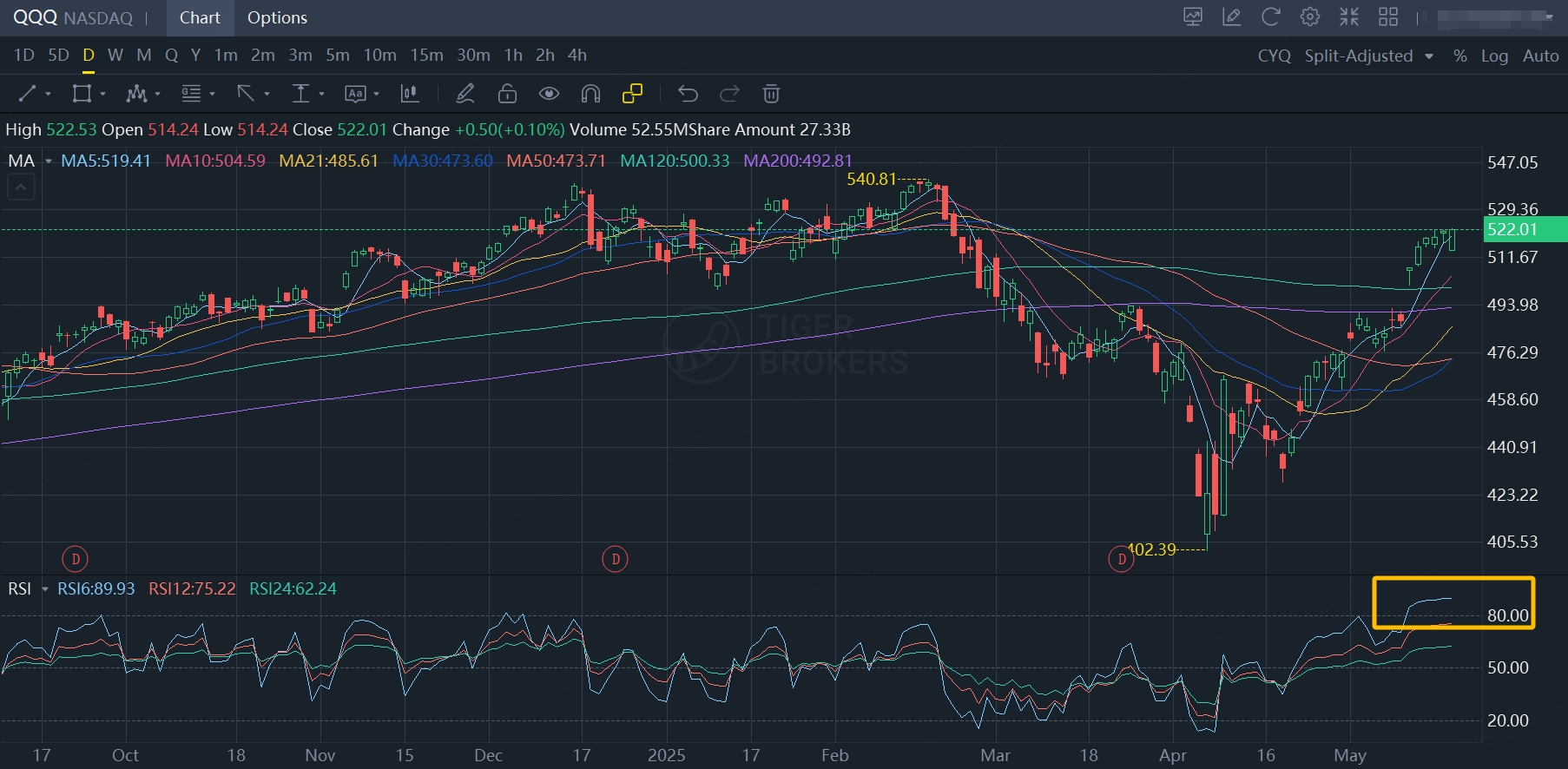Toggle percent scale mode
Viewport: 1568px width, 769px height.
pyautogui.click(x=1460, y=56)
